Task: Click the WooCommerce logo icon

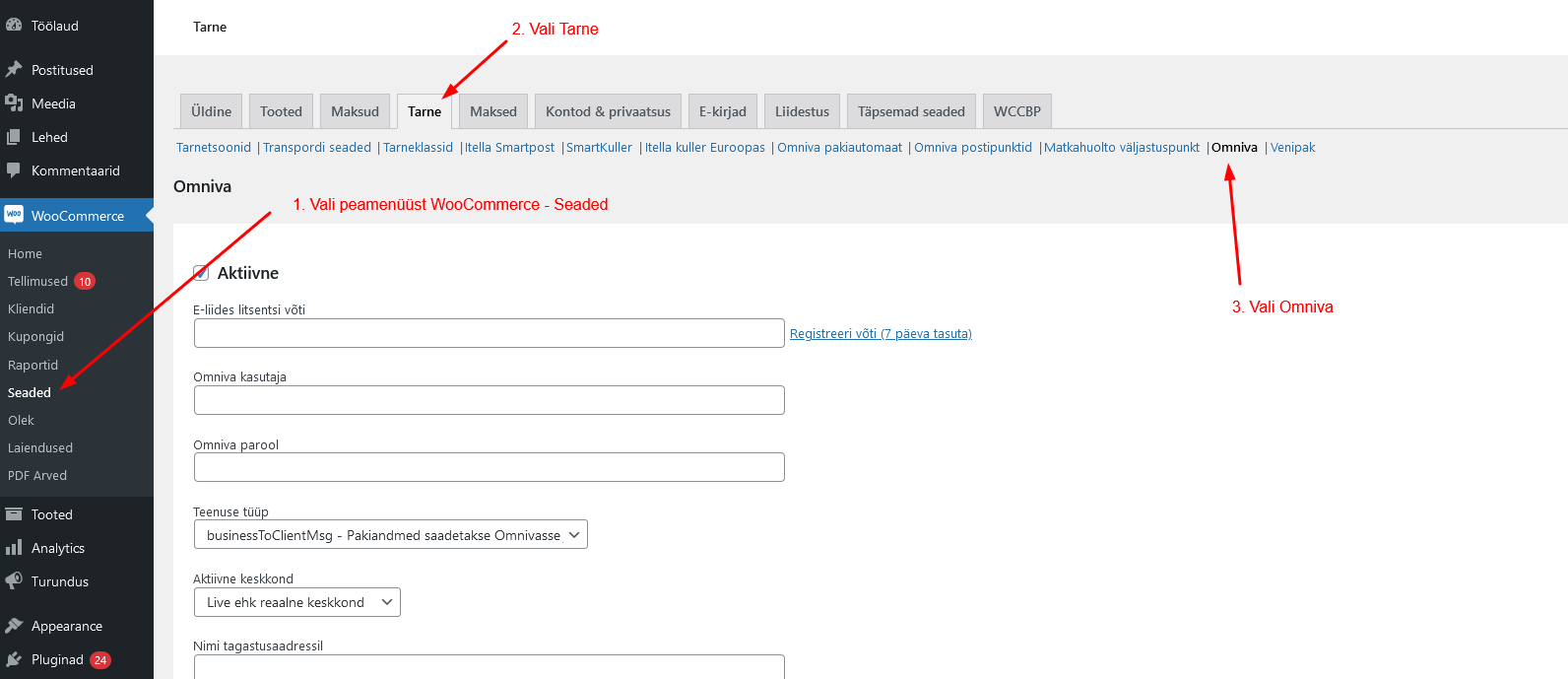Action: (14, 215)
